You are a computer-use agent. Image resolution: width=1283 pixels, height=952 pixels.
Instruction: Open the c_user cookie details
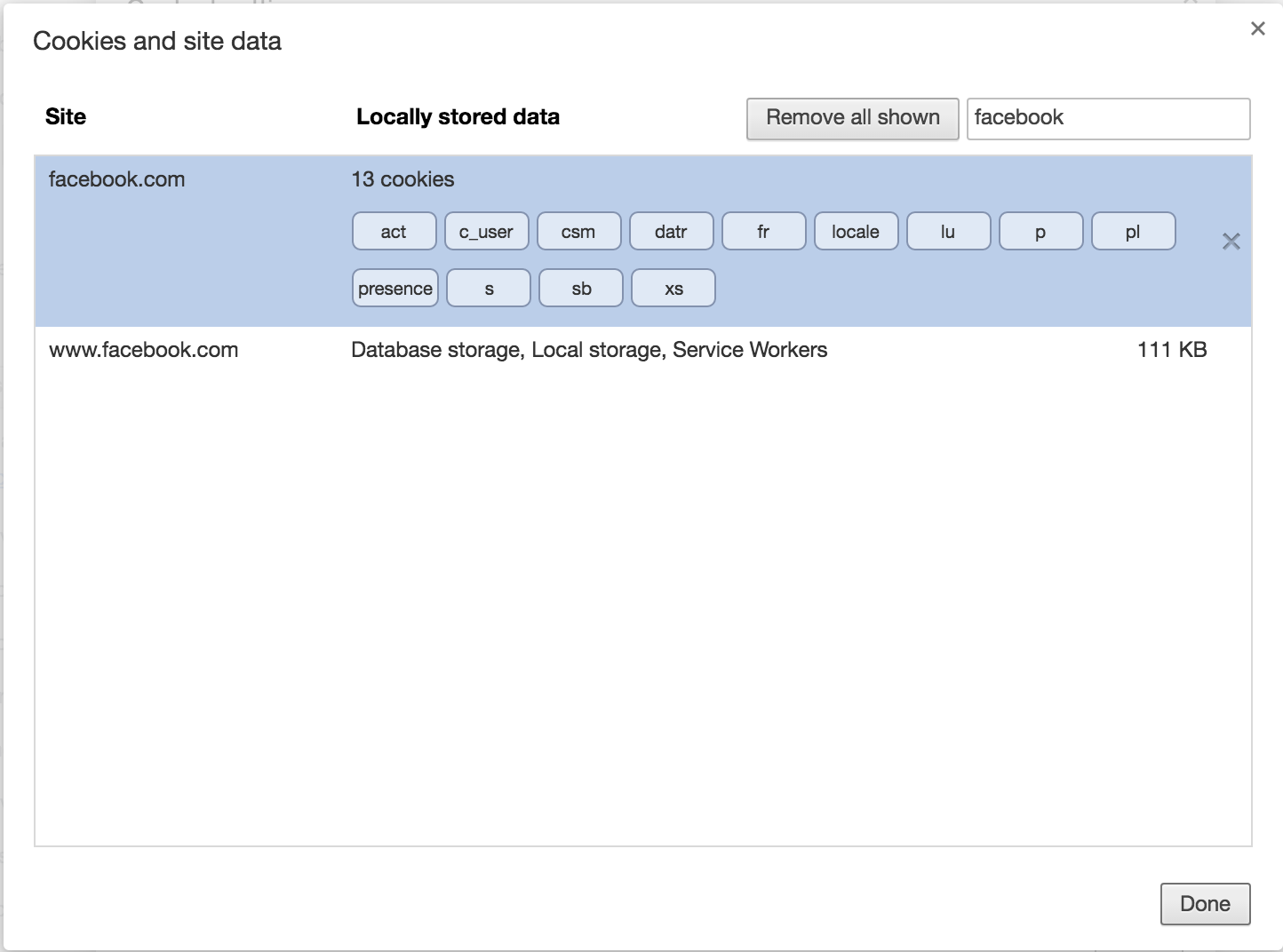(486, 232)
